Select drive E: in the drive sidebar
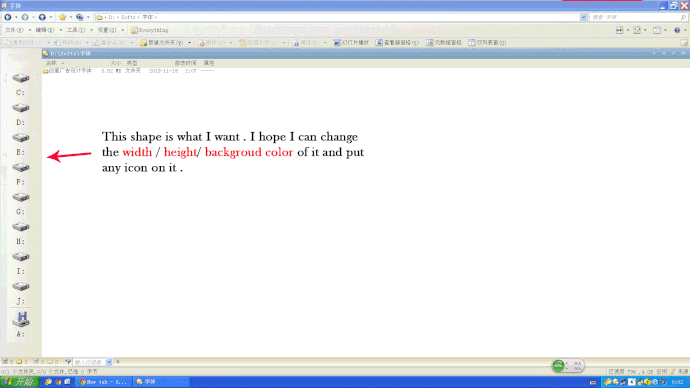 [21, 144]
